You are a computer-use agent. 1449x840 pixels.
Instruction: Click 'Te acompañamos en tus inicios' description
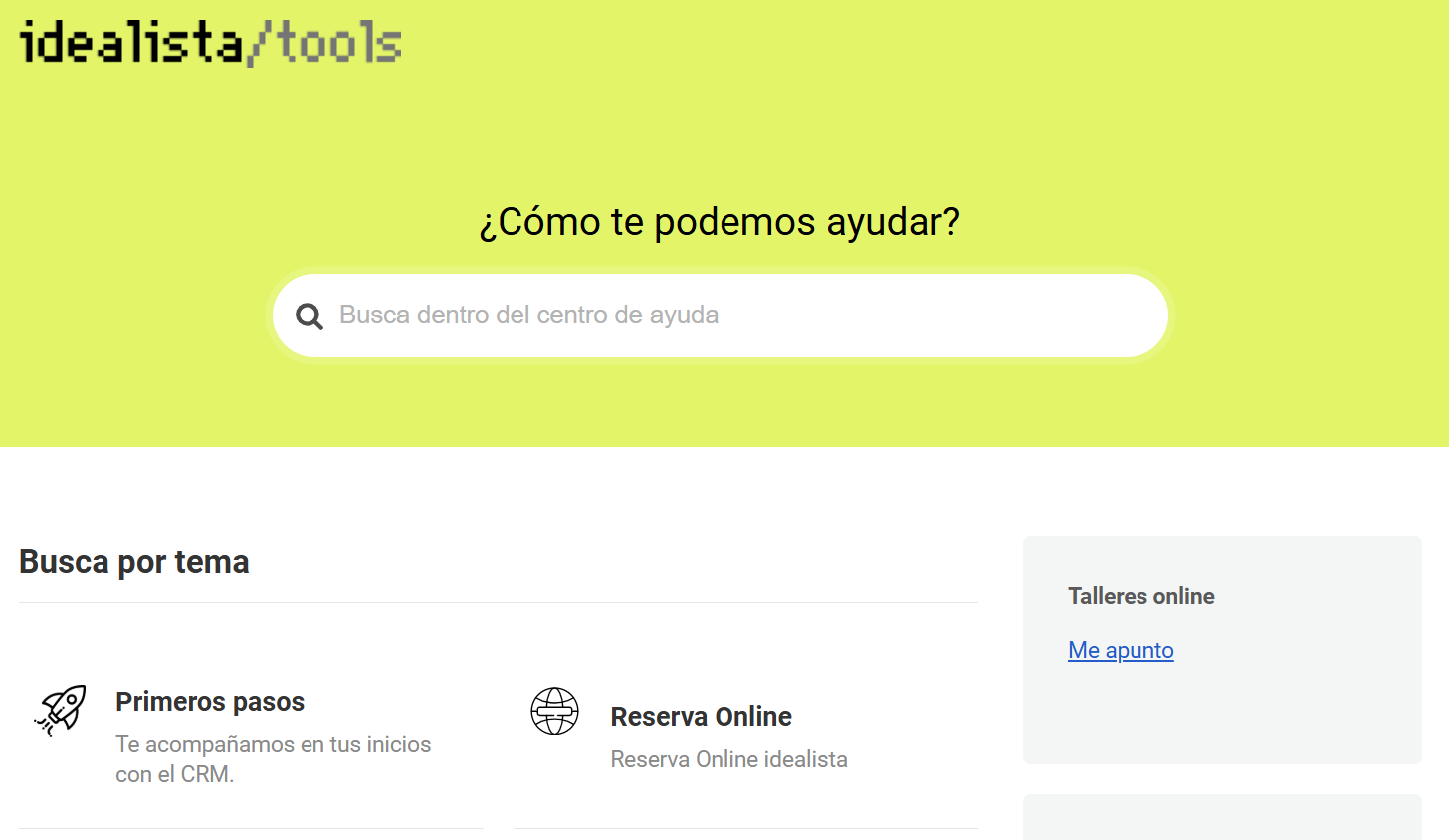(x=274, y=759)
